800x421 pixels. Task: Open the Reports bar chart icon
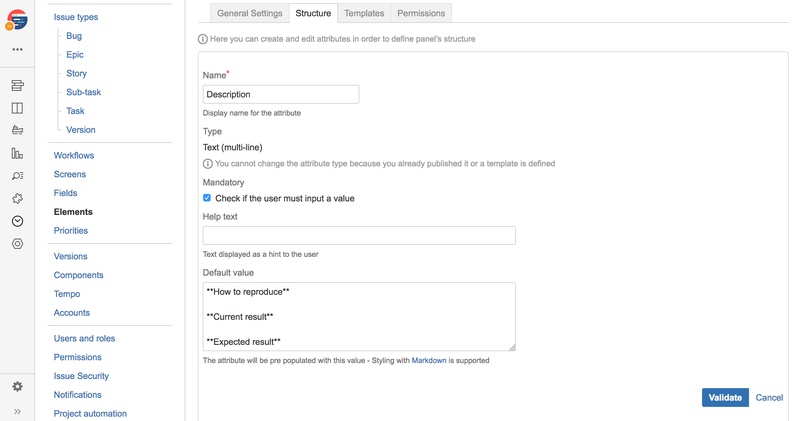17,153
